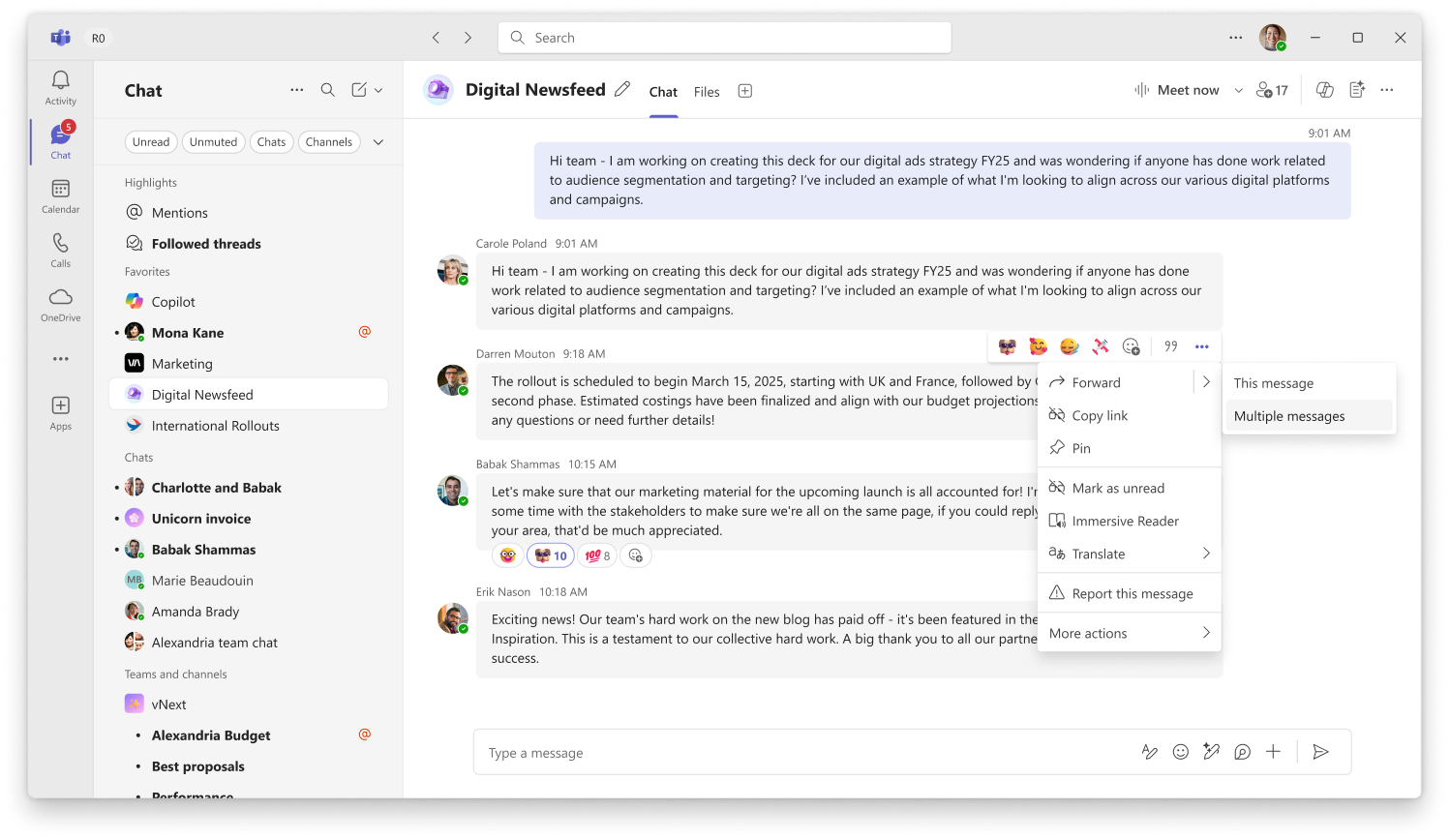The height and width of the screenshot is (840, 1450).
Task: Toggle the Unread filter chip
Action: click(x=151, y=142)
